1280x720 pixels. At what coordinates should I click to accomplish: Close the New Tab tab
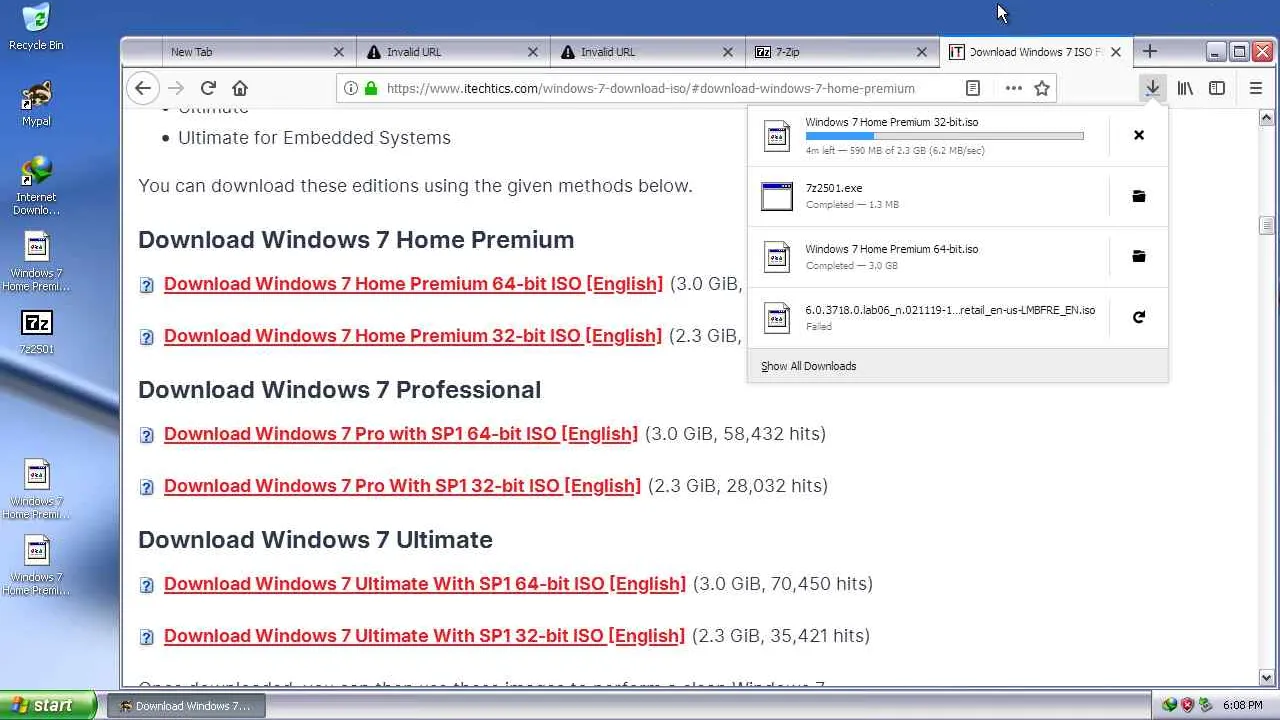[339, 52]
